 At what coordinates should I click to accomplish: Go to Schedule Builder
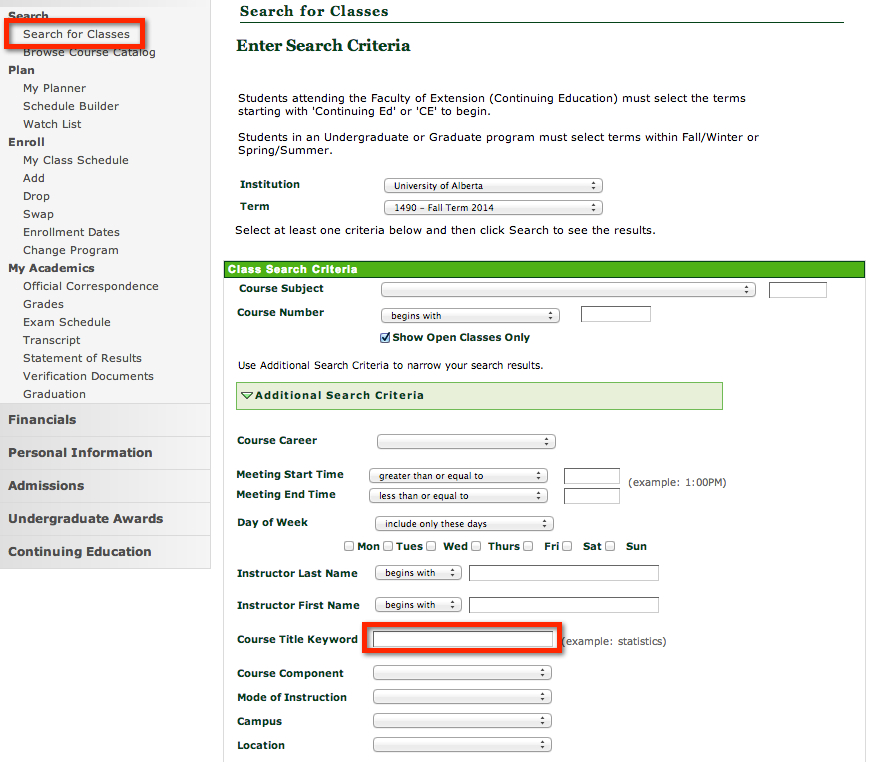[x=71, y=106]
